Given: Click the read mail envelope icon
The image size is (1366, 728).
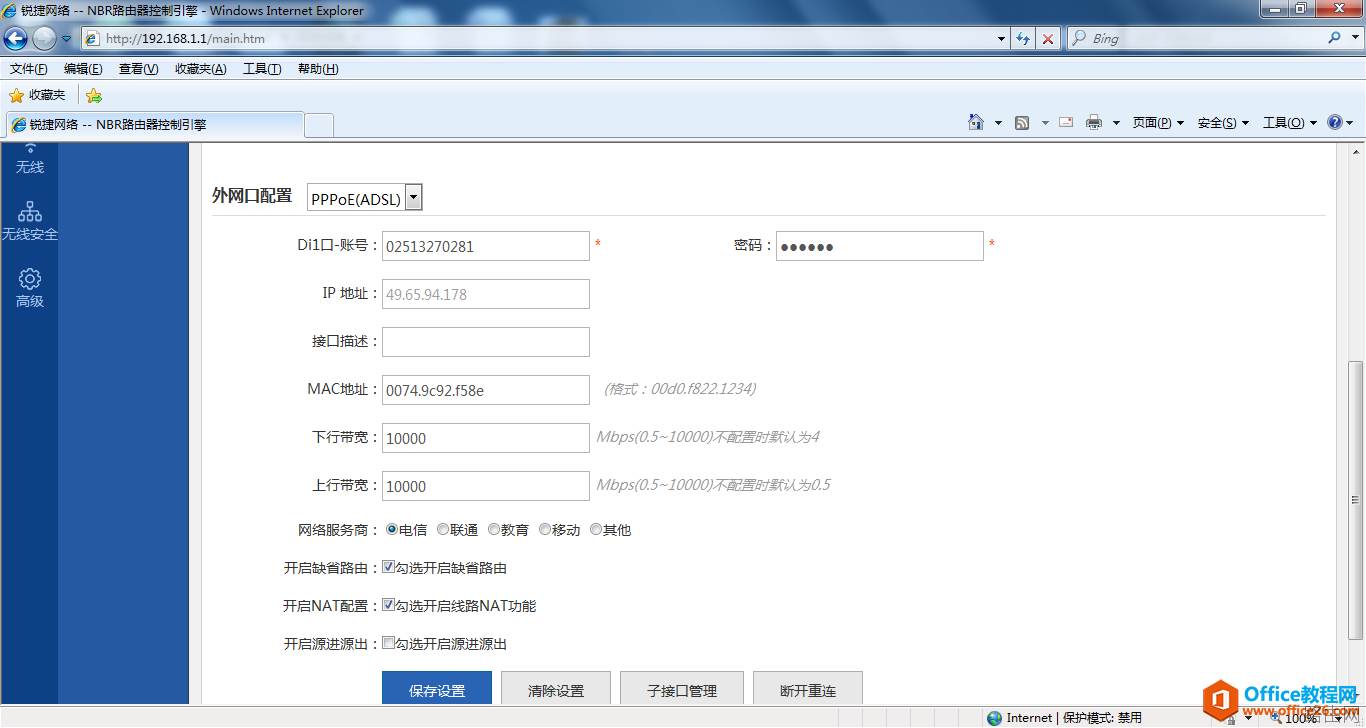Looking at the screenshot, I should [1066, 122].
